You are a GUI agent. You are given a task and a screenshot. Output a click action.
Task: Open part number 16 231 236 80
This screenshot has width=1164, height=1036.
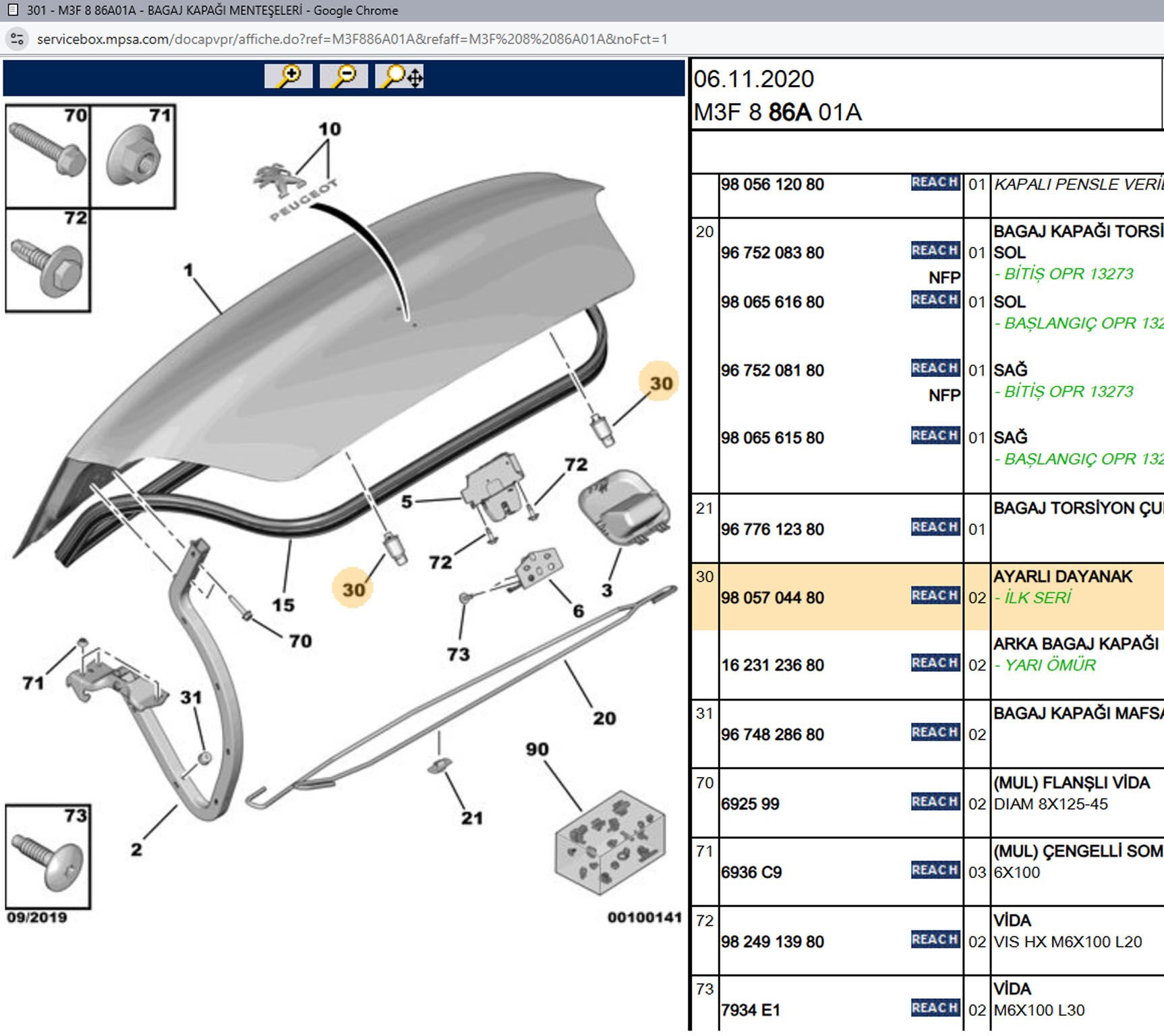pos(773,666)
